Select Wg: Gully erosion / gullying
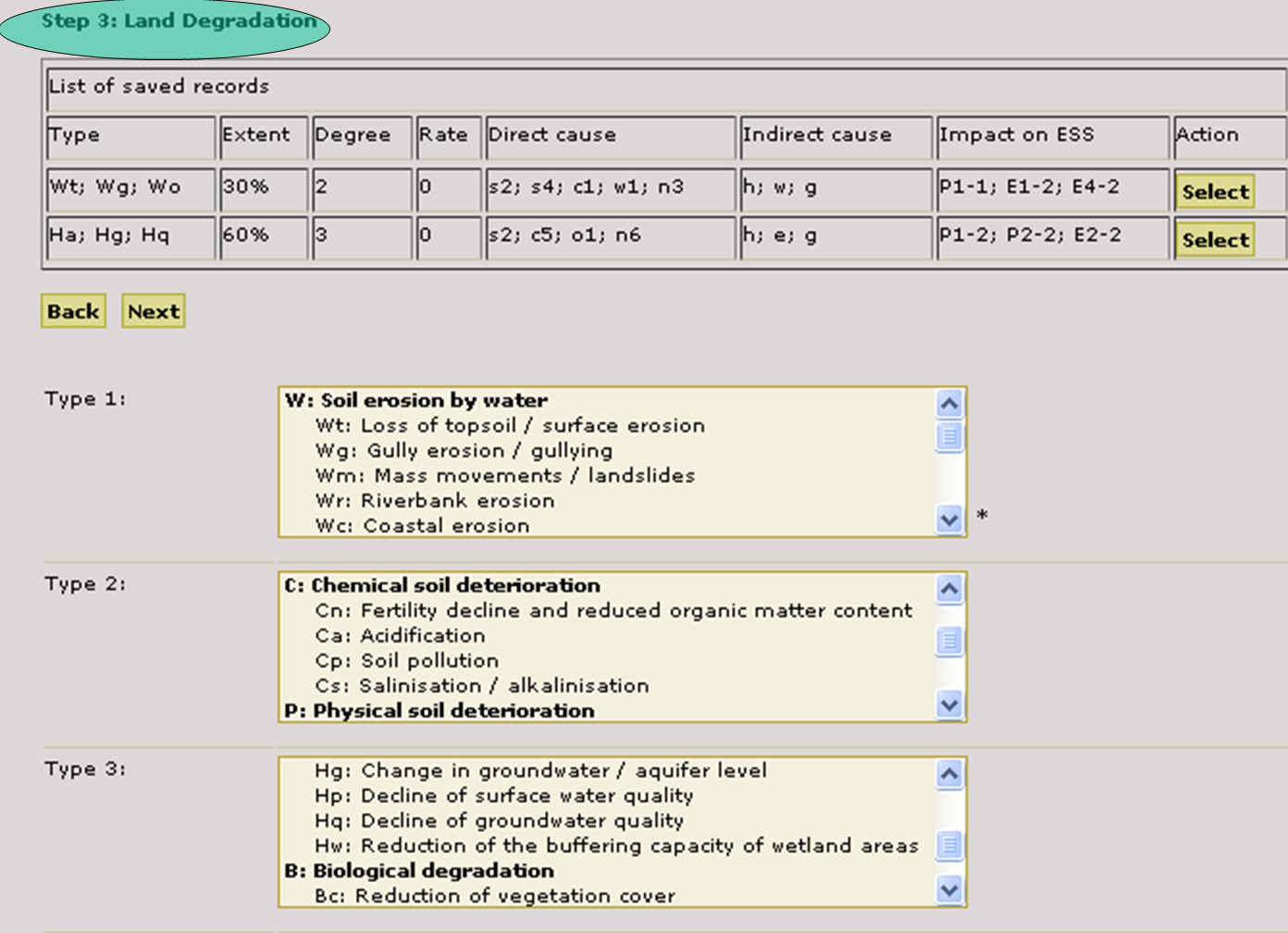This screenshot has height=933, width=1288. click(464, 451)
